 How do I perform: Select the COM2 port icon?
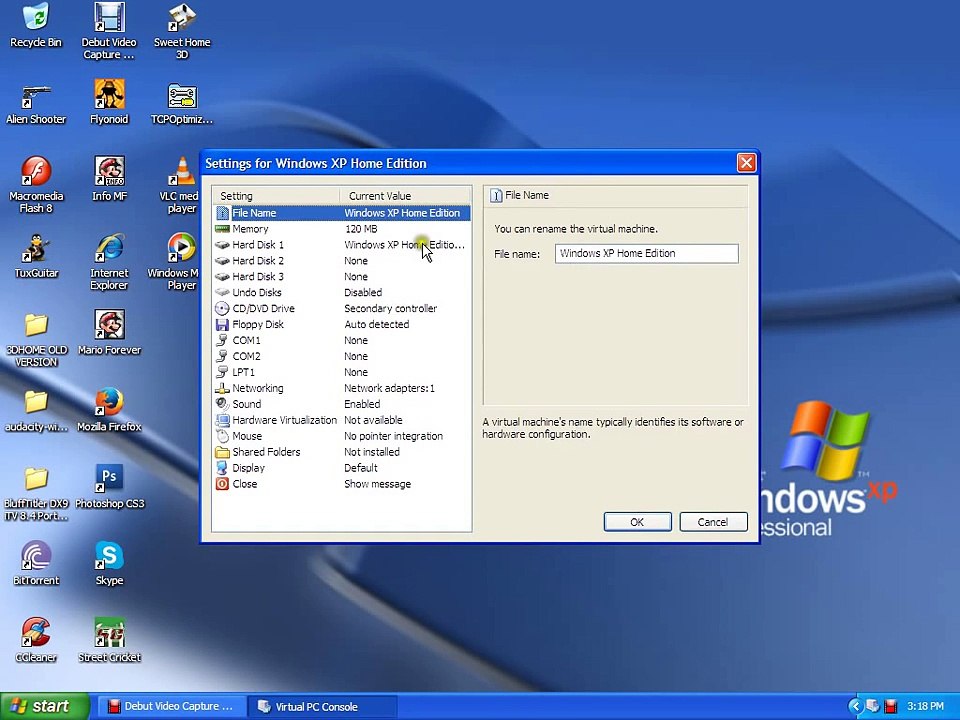(x=222, y=356)
